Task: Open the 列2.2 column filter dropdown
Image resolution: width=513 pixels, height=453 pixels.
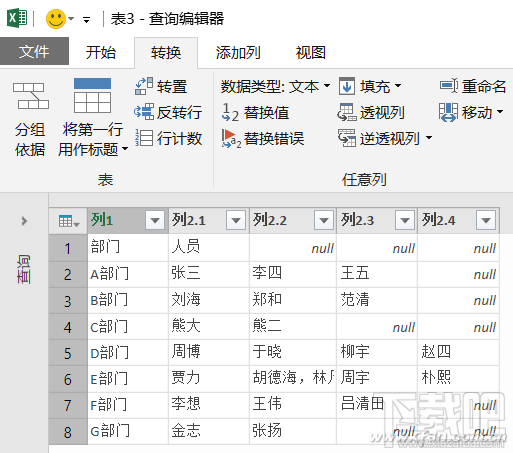Action: point(324,220)
